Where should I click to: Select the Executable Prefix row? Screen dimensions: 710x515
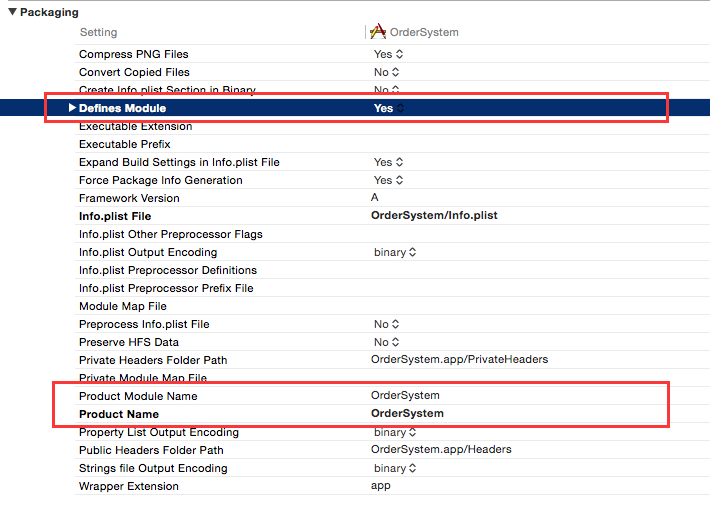tap(392, 144)
